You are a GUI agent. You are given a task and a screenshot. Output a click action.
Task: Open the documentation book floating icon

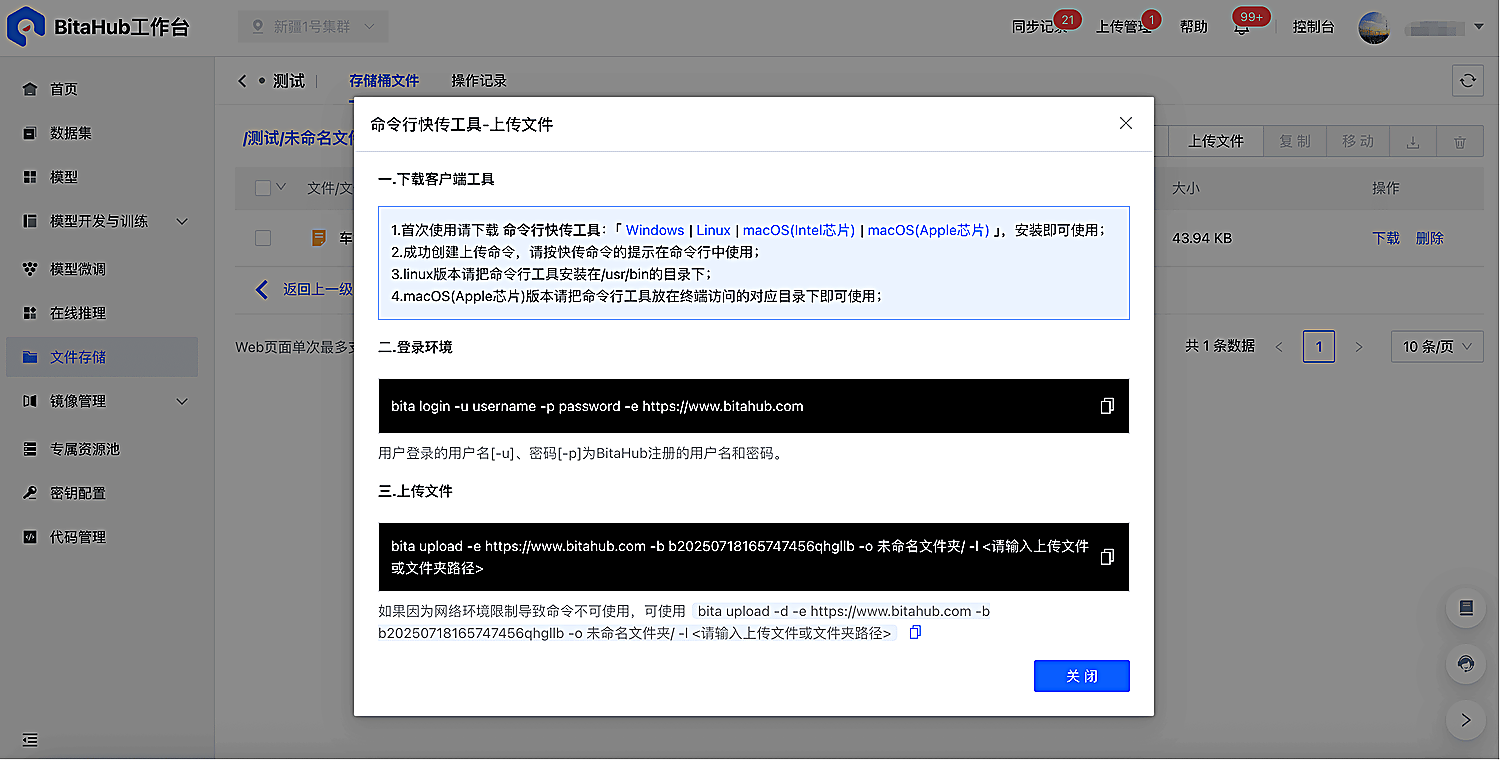pos(1466,607)
